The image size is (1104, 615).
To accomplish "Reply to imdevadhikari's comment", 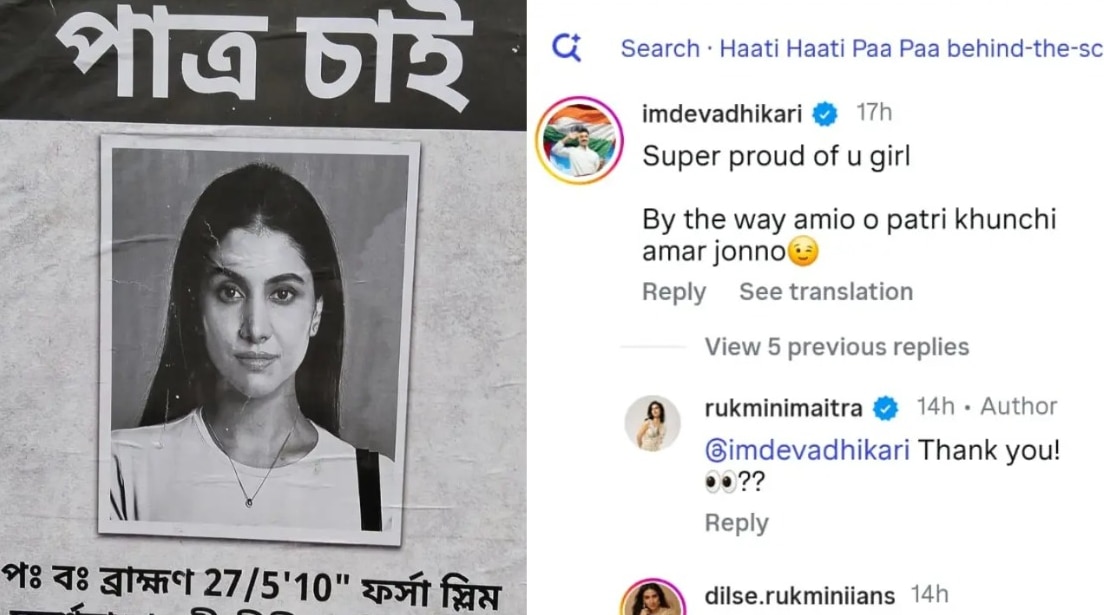I will coord(674,292).
